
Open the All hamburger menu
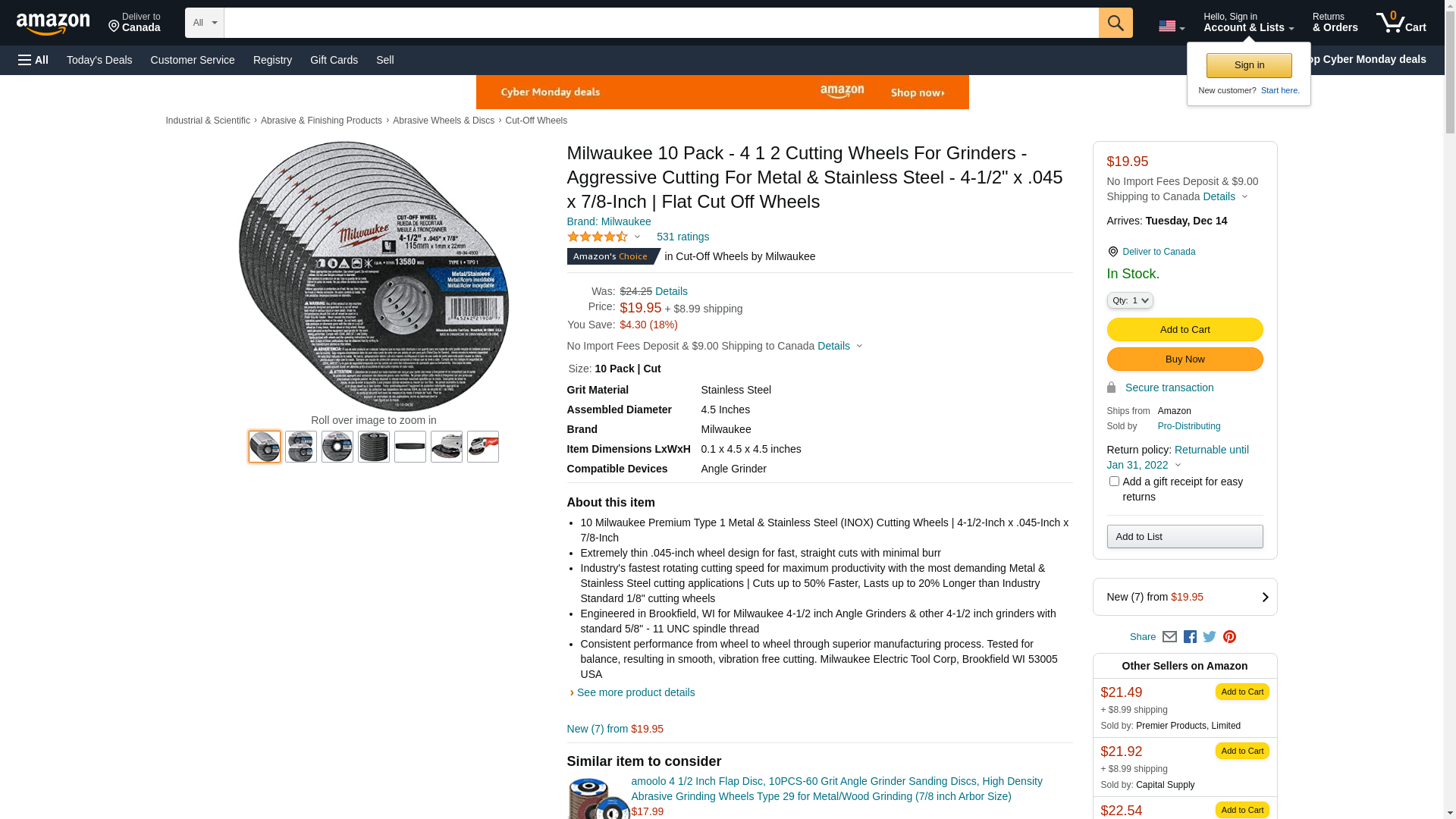point(33,60)
